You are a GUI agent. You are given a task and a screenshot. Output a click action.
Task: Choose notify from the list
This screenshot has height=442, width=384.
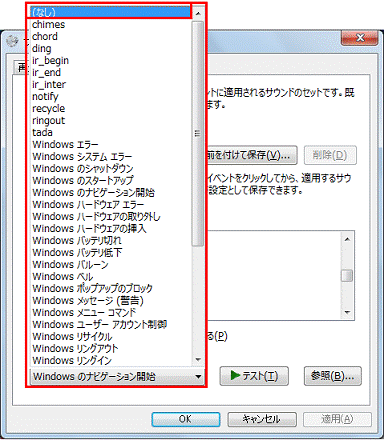[111, 96]
